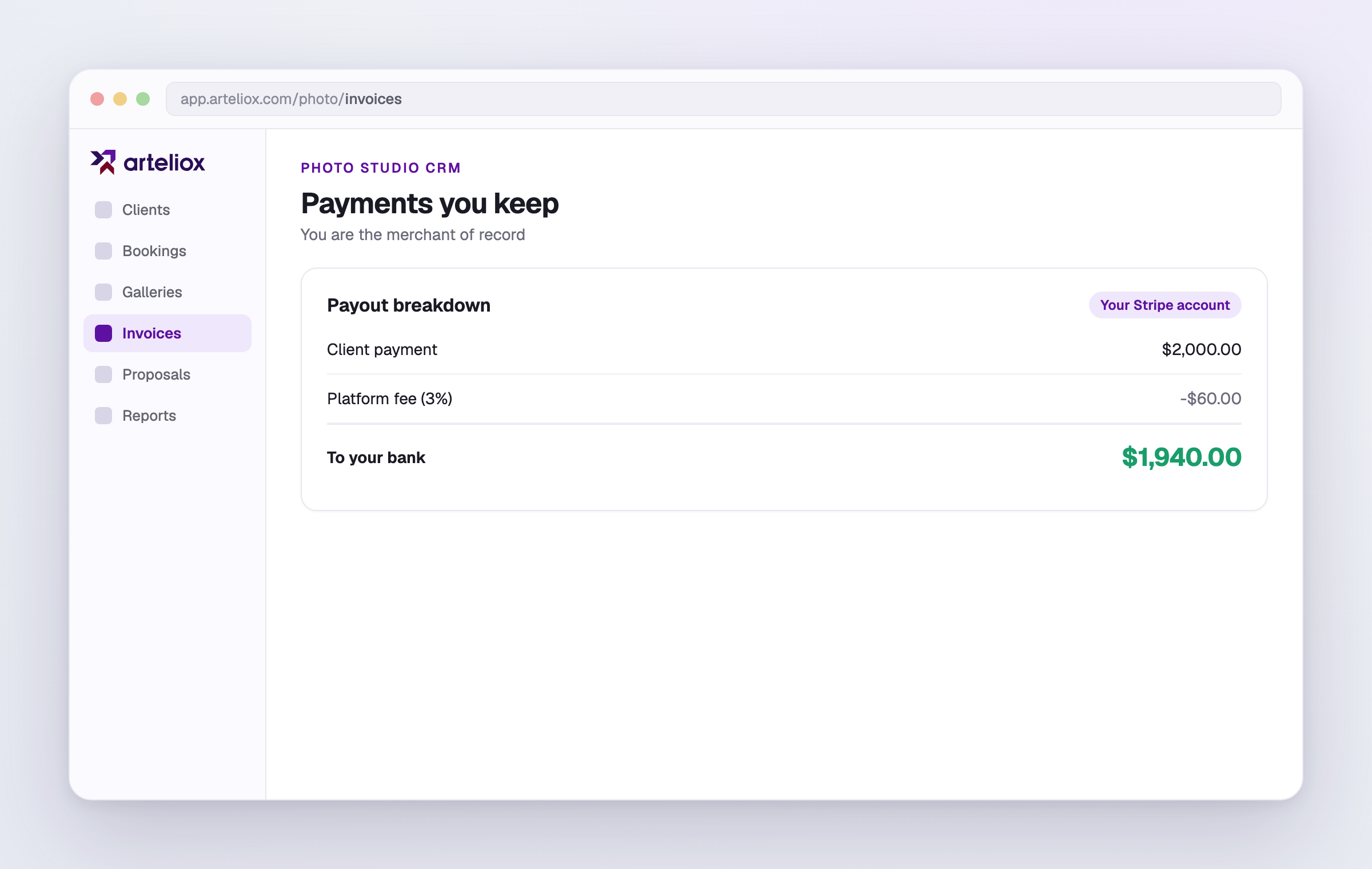Click You are the merchant of record

point(413,234)
